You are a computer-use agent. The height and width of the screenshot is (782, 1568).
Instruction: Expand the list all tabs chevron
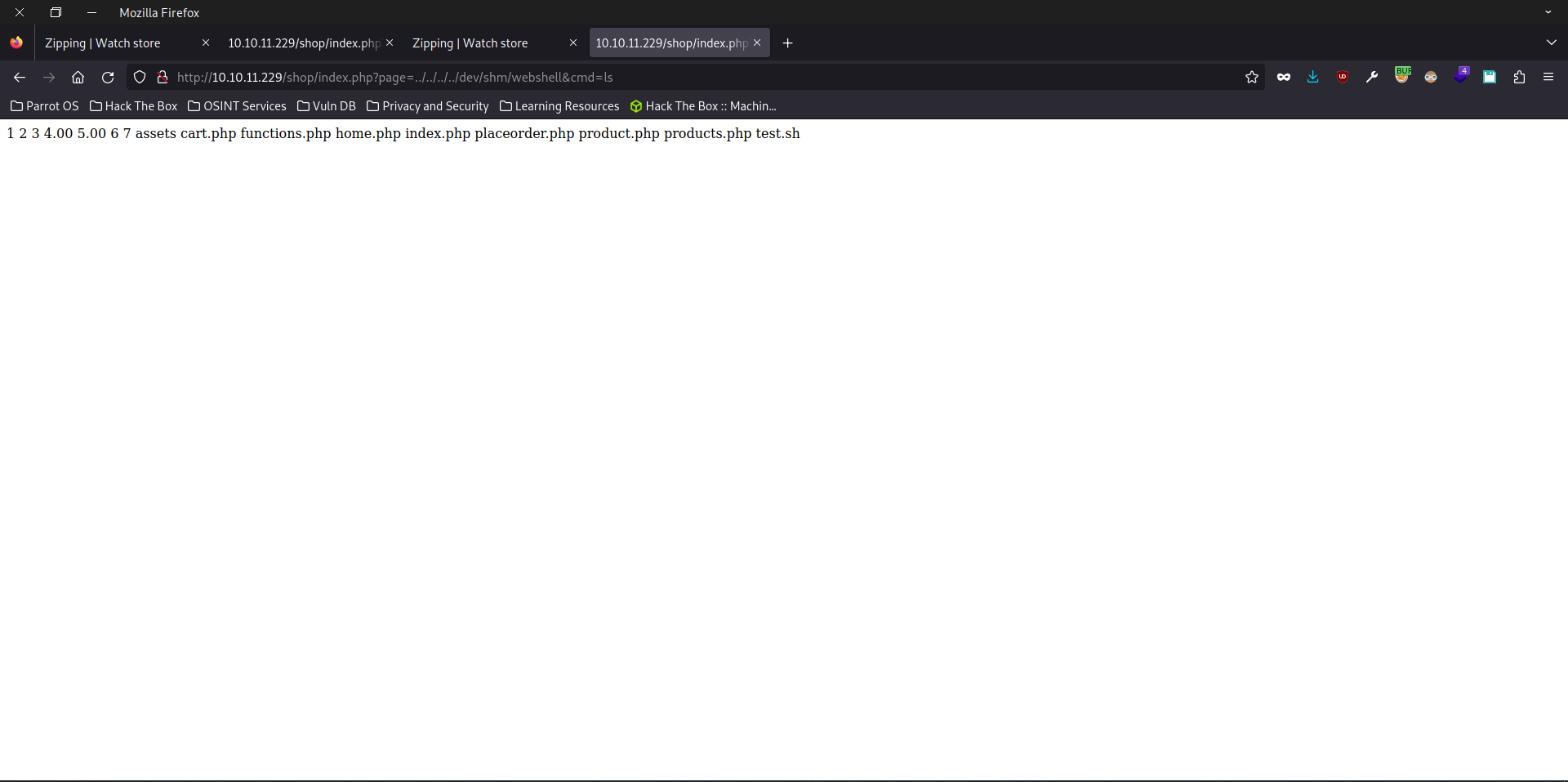click(1551, 42)
